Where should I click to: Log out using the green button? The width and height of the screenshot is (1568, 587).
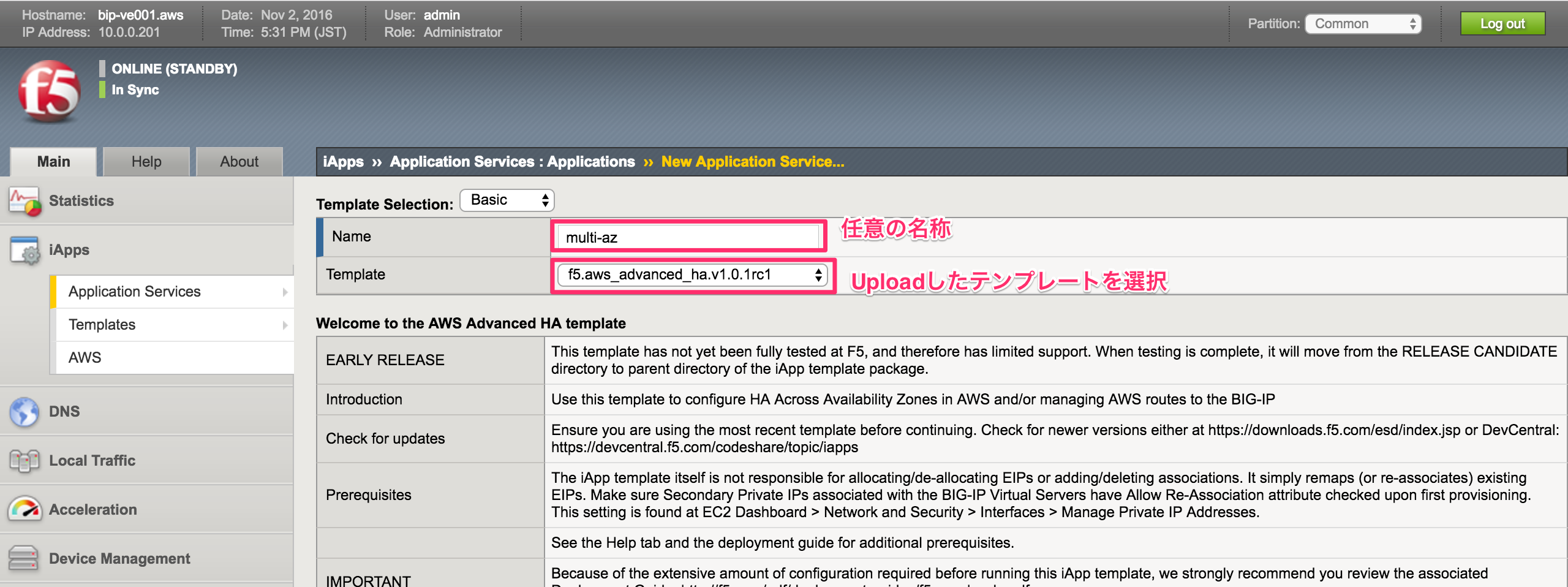(1502, 24)
